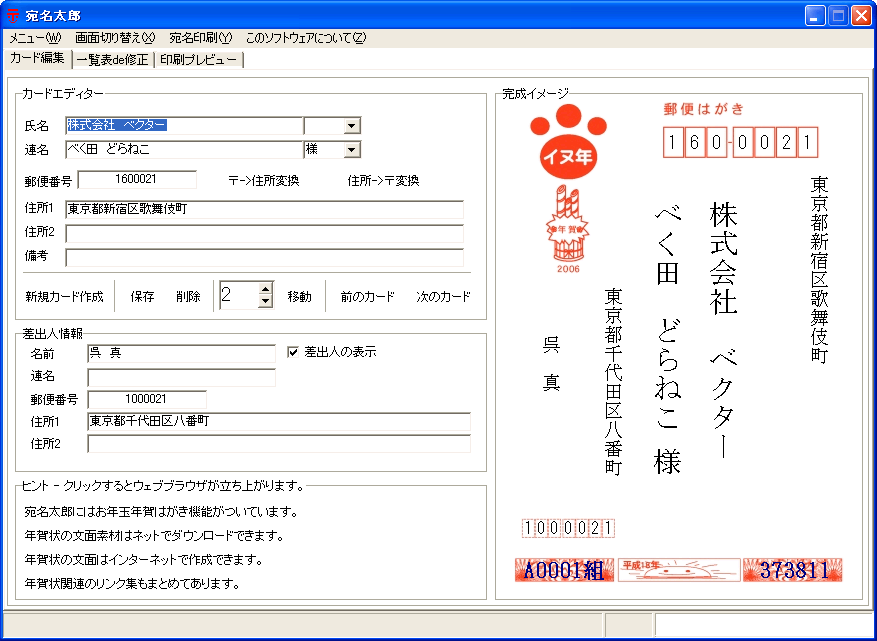
Task: Open hint link about 年賀状関連のリンク集
Action: (132, 584)
